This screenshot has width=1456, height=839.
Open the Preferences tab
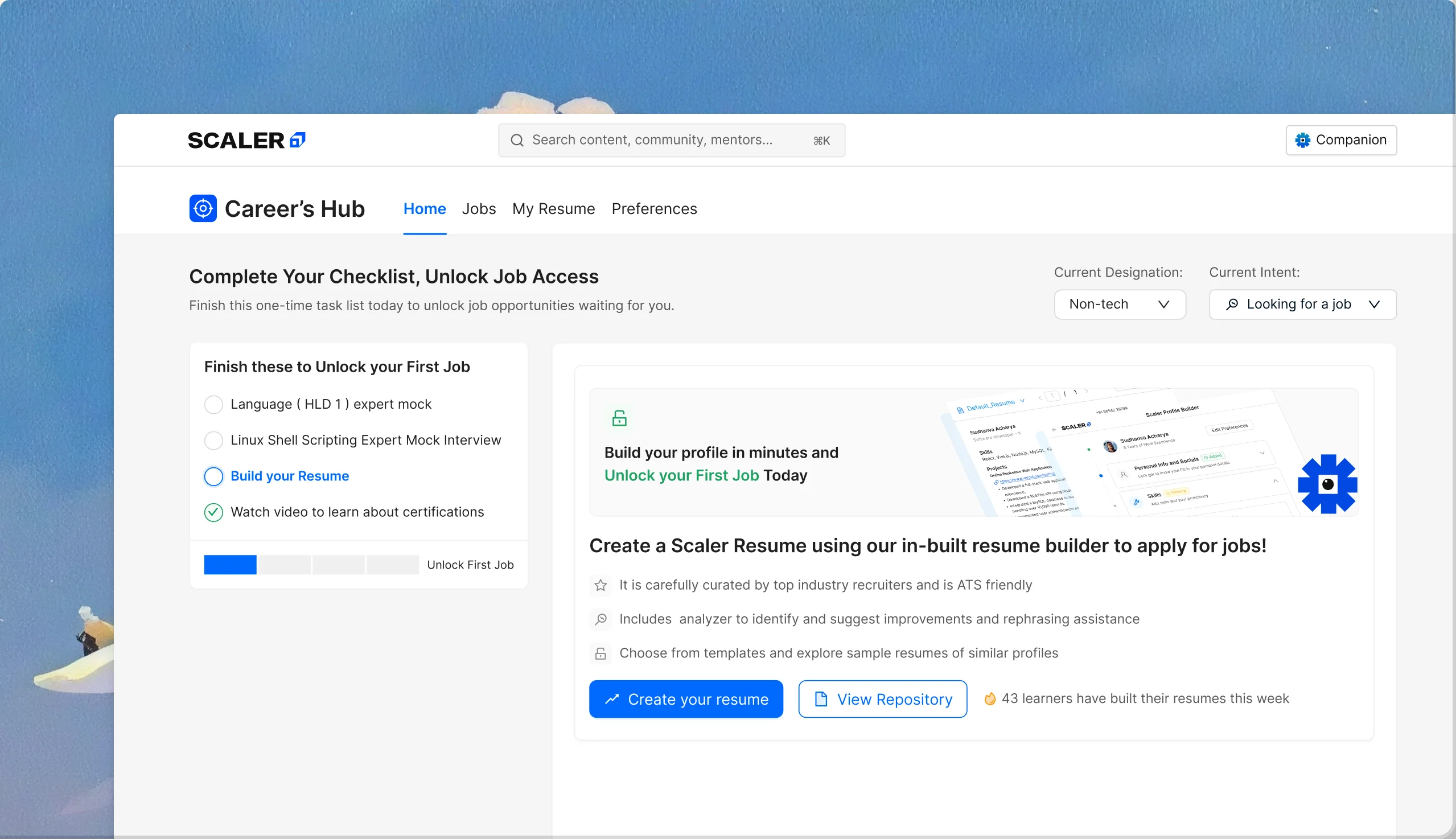pyautogui.click(x=654, y=208)
